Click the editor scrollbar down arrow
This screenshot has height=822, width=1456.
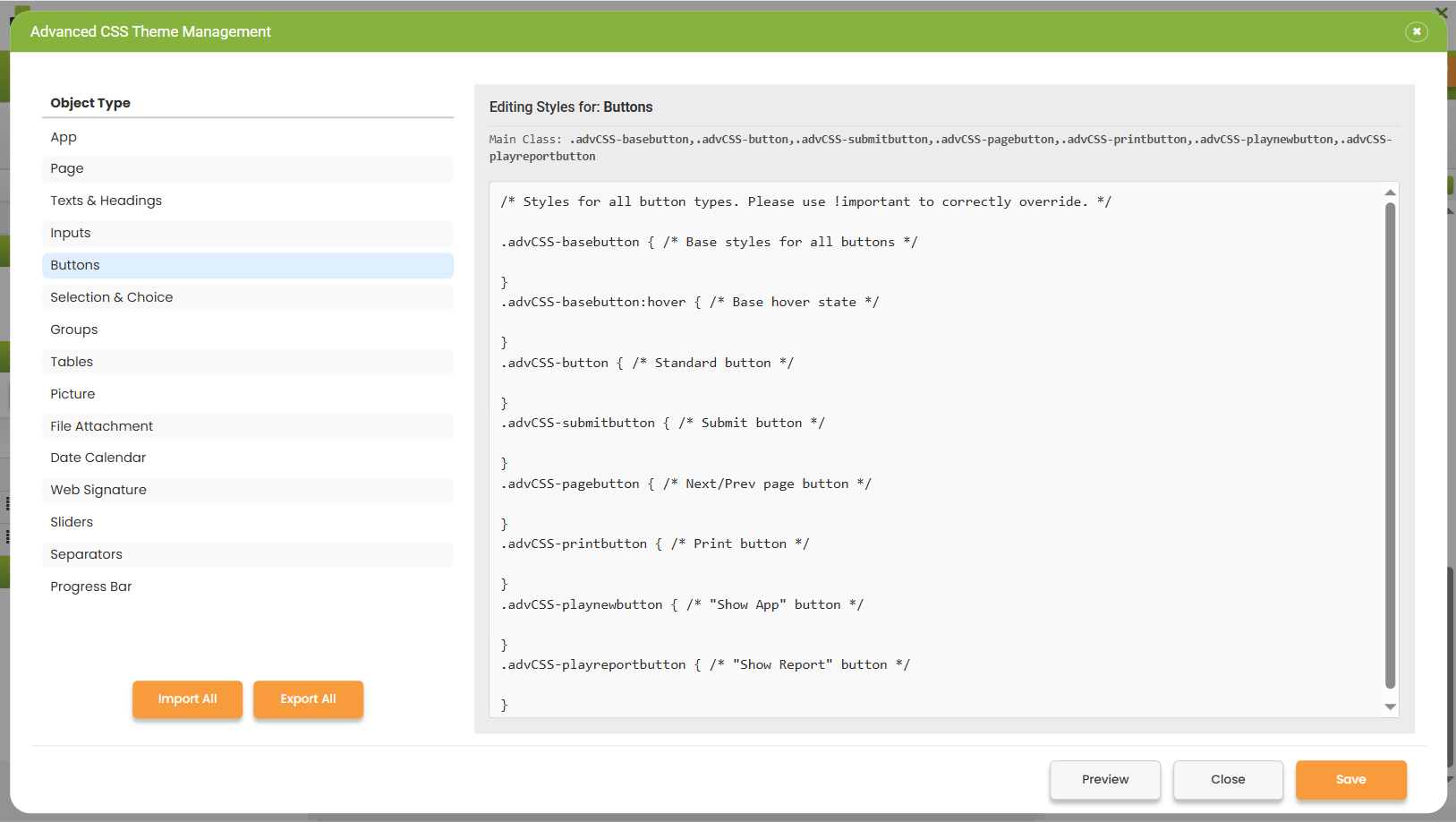(x=1390, y=707)
